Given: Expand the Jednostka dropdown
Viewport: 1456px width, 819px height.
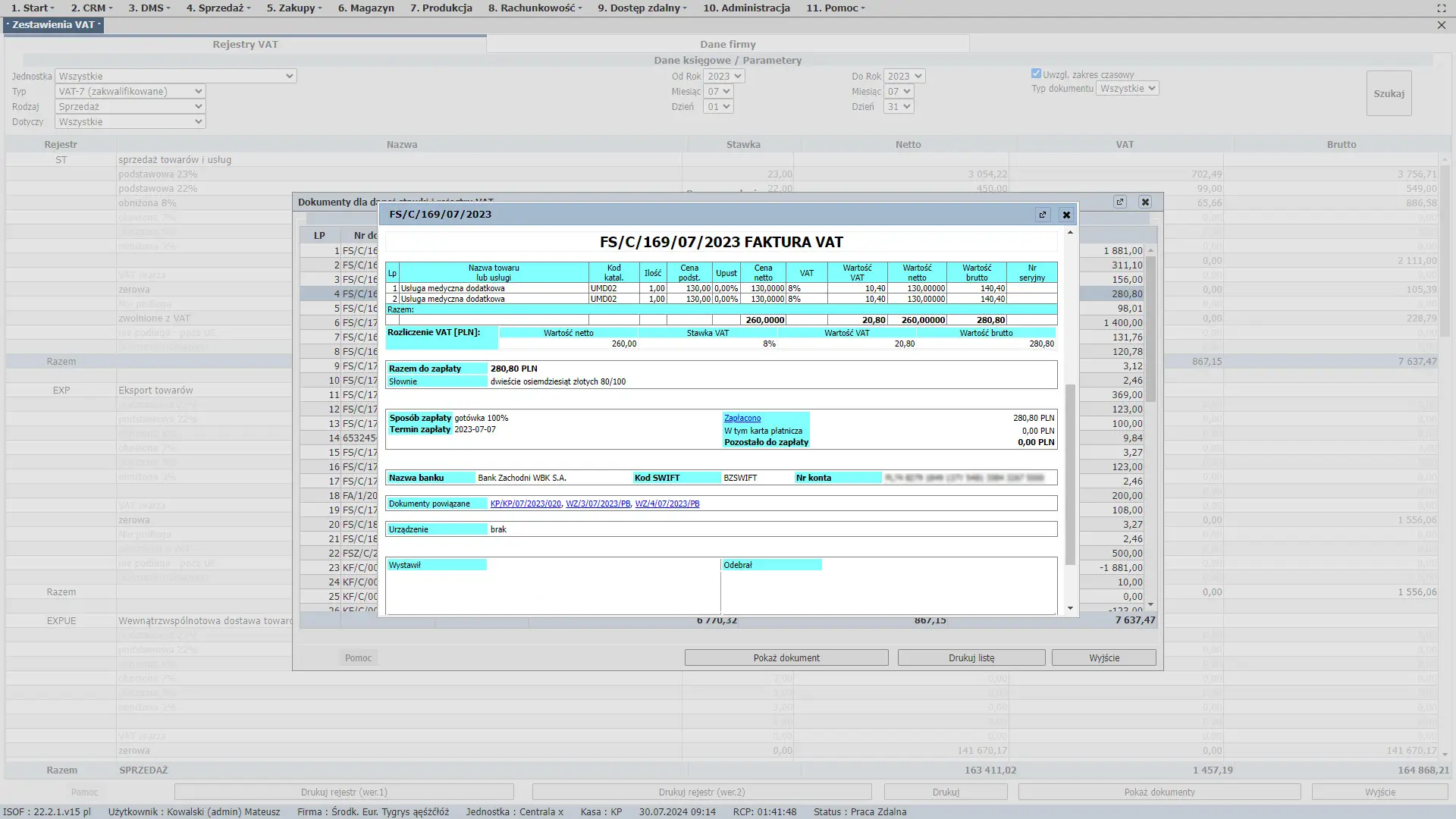Looking at the screenshot, I should pos(176,76).
